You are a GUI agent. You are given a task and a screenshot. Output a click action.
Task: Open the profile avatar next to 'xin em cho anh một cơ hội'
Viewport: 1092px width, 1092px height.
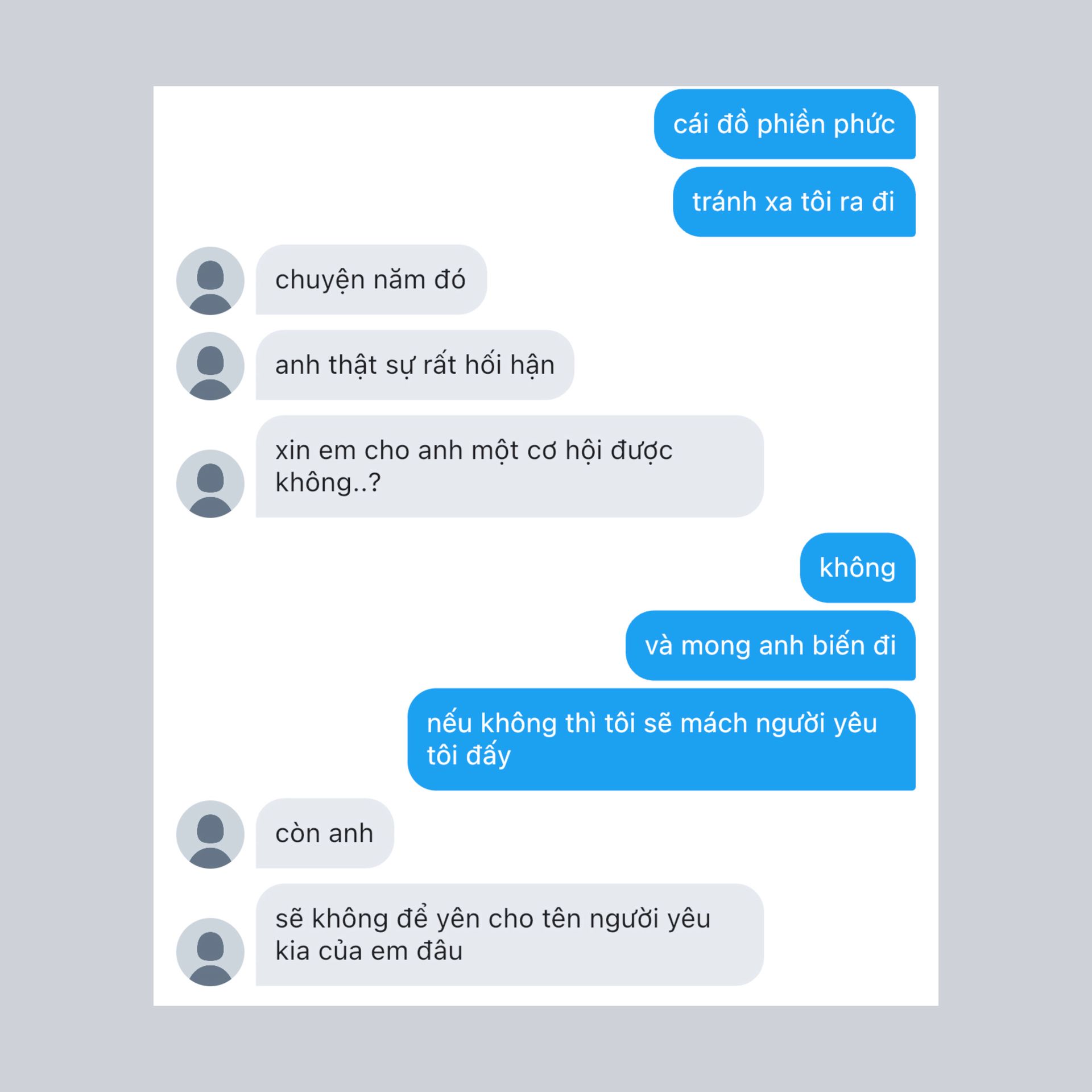point(210,483)
